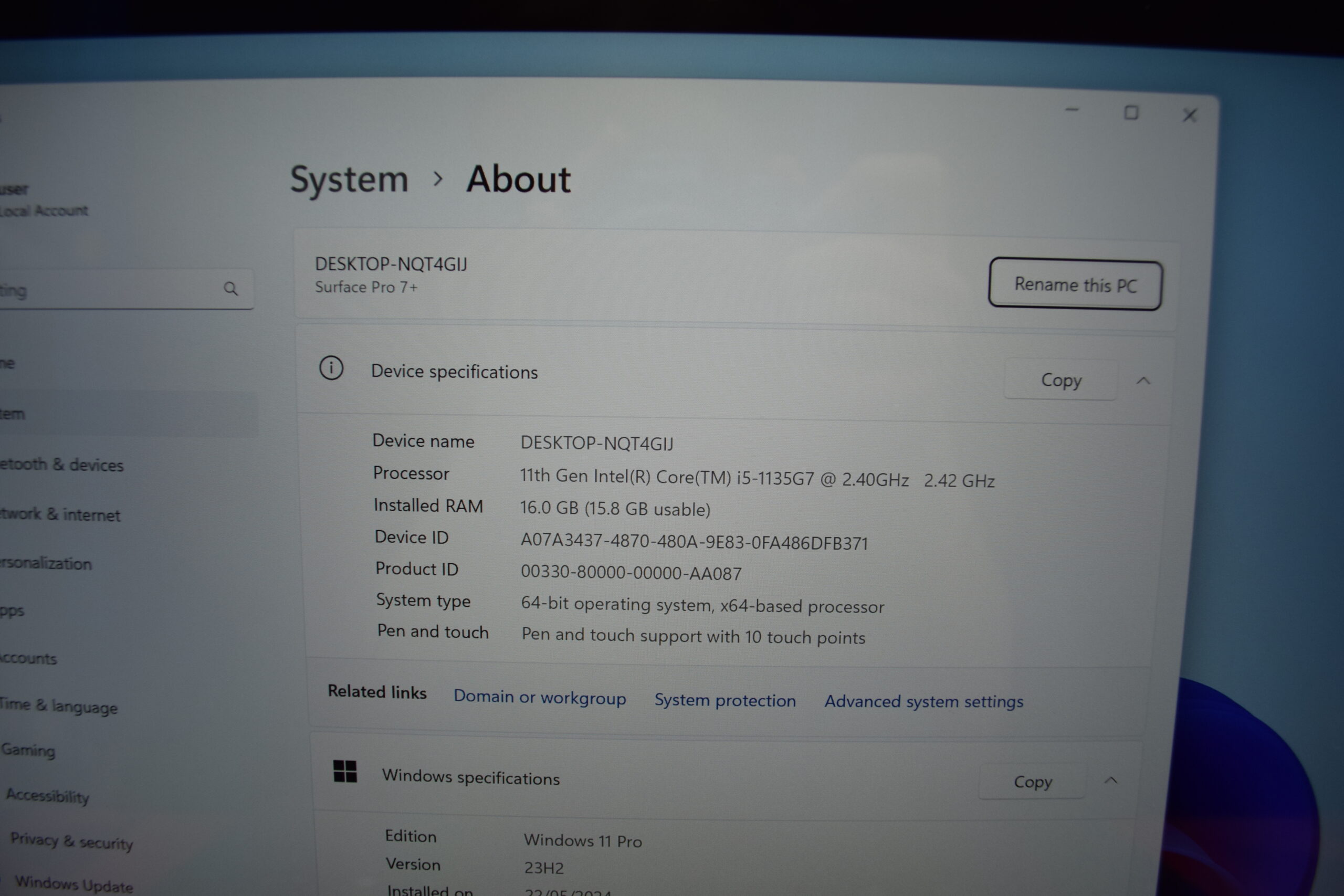The height and width of the screenshot is (896, 1344).
Task: Open Home in the settings sidebar
Action: coord(7,363)
